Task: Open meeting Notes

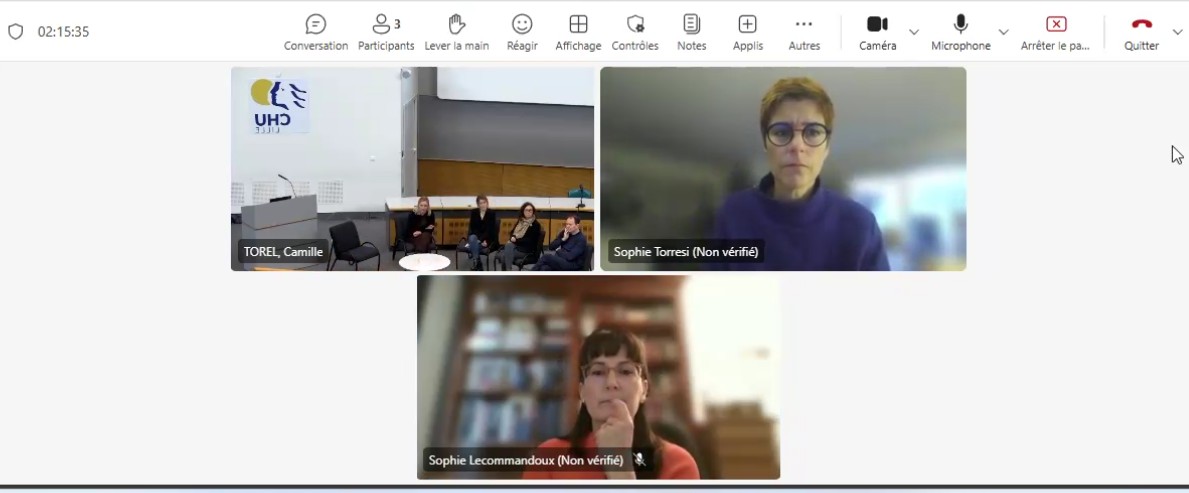Action: click(691, 32)
